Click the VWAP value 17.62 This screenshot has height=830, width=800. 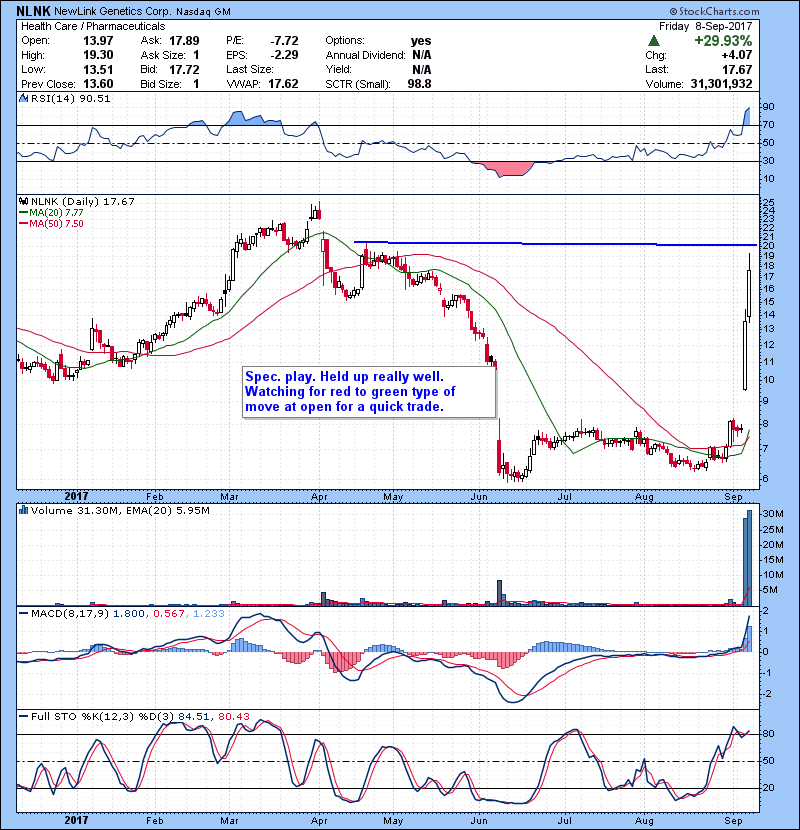point(283,84)
